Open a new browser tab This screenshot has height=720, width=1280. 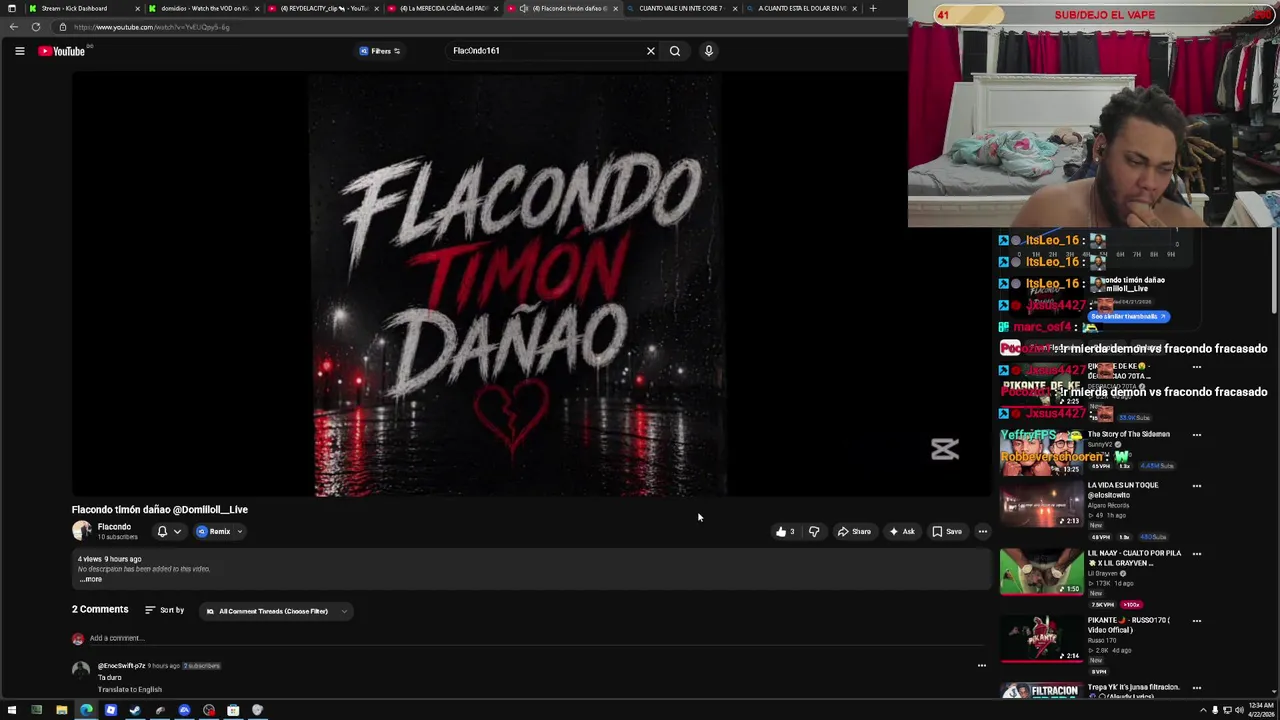(873, 8)
